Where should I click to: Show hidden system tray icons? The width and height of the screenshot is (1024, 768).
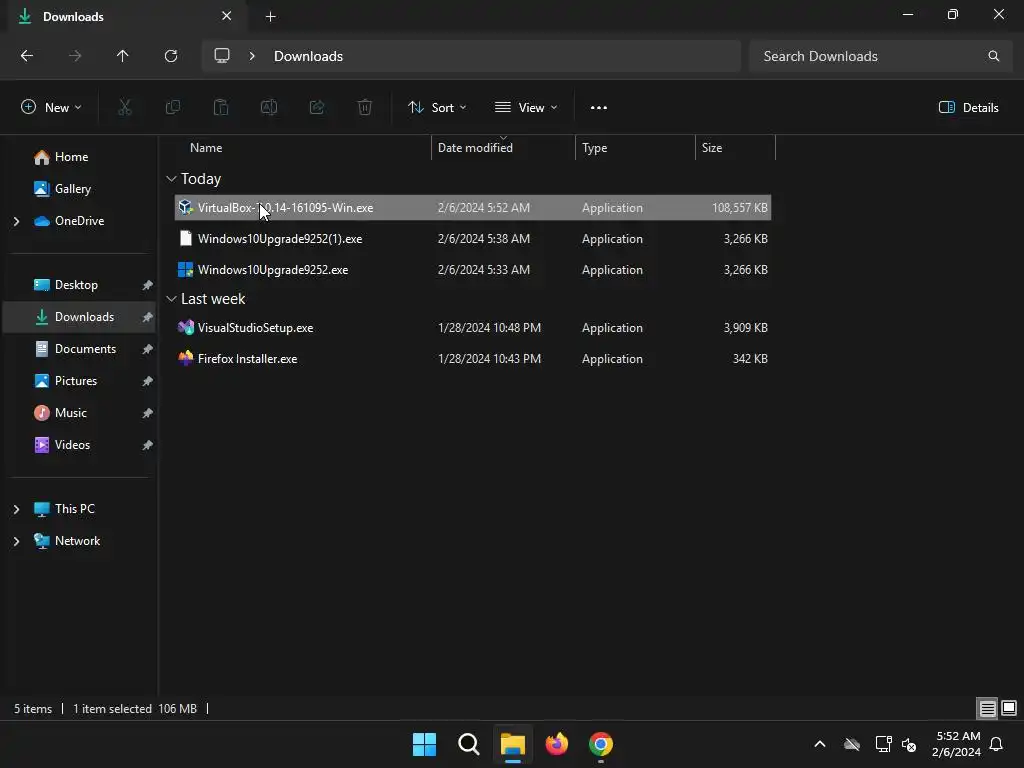click(x=820, y=744)
